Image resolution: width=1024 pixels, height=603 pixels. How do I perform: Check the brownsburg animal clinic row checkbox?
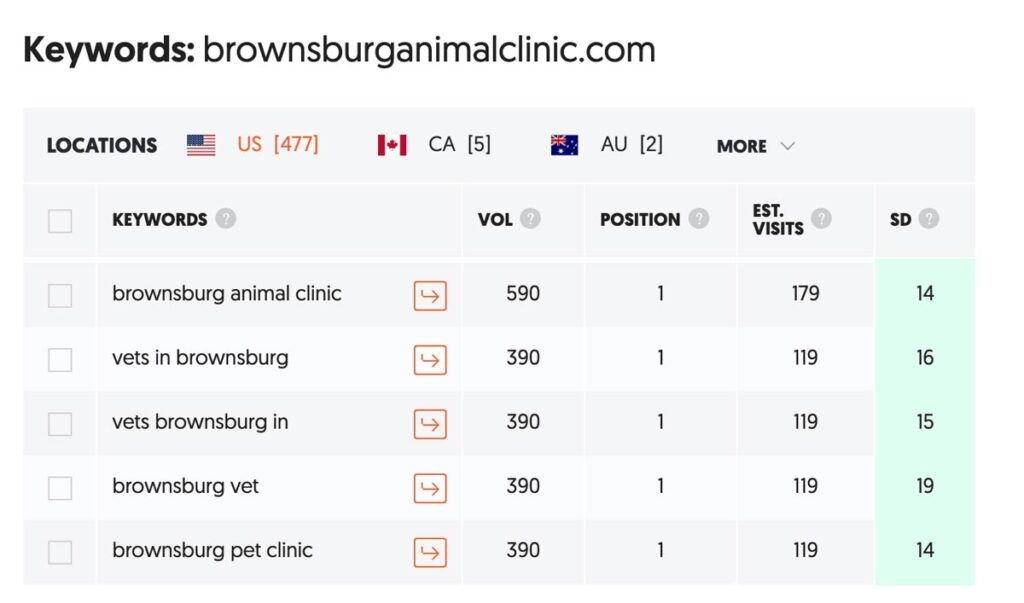(x=60, y=295)
